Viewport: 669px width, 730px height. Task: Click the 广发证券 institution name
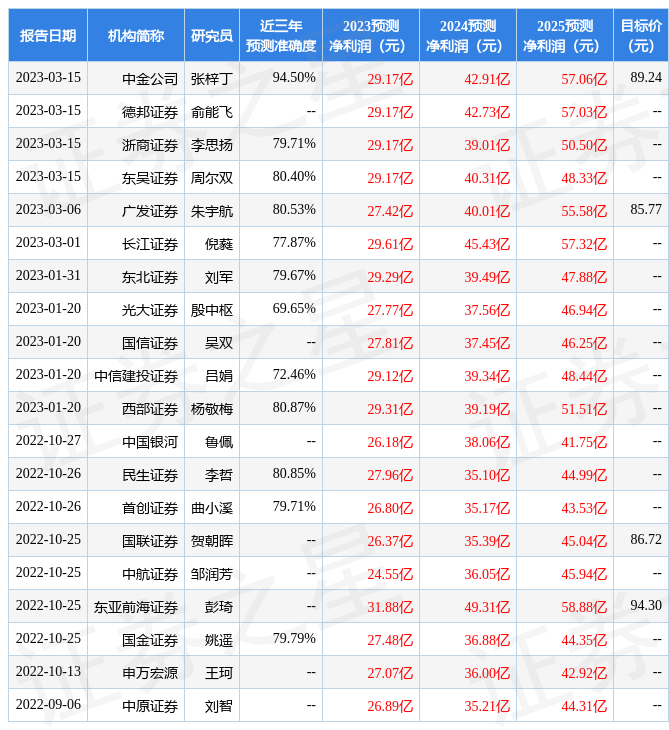(150, 210)
